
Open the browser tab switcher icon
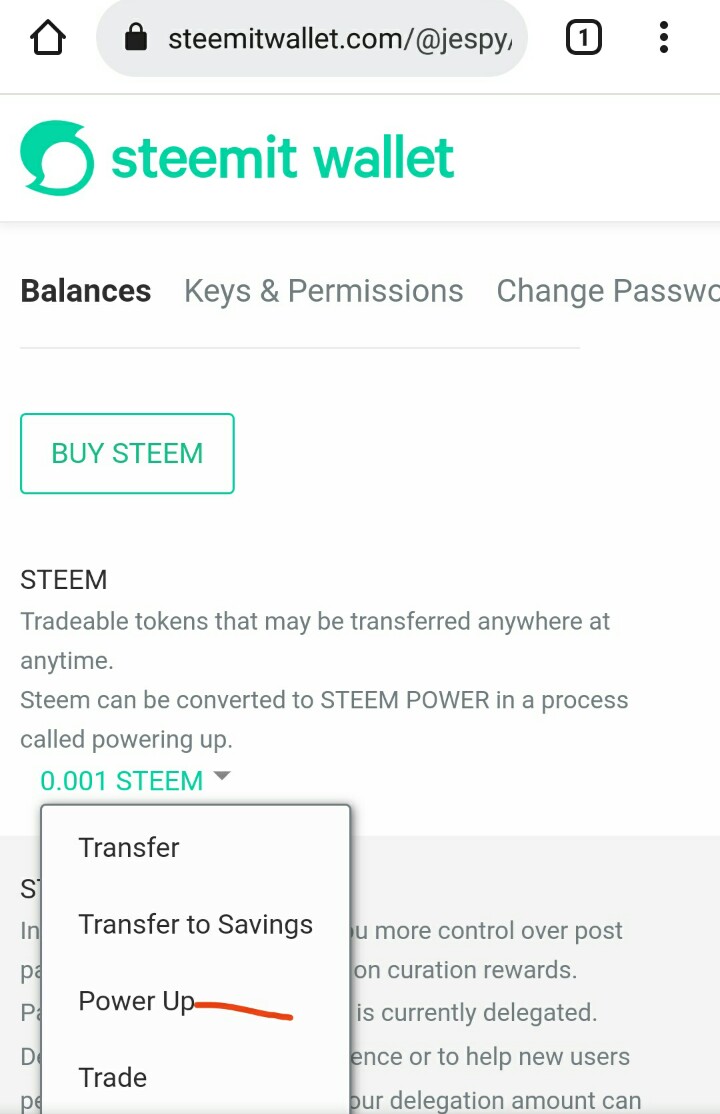point(583,39)
